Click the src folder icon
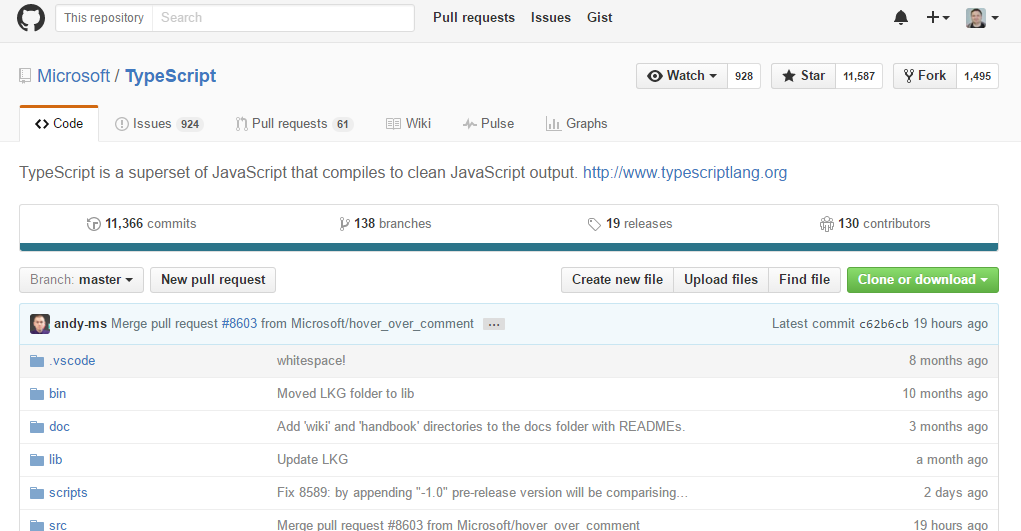1021x531 pixels. coord(37,525)
